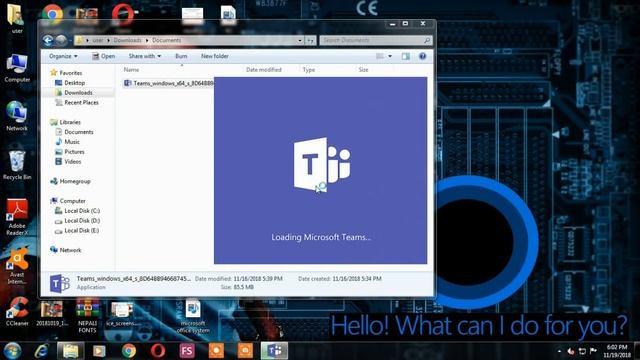Screen dimensions: 640x360
Task: Click Microsoft Teams taskbar icon
Action: 274,351
